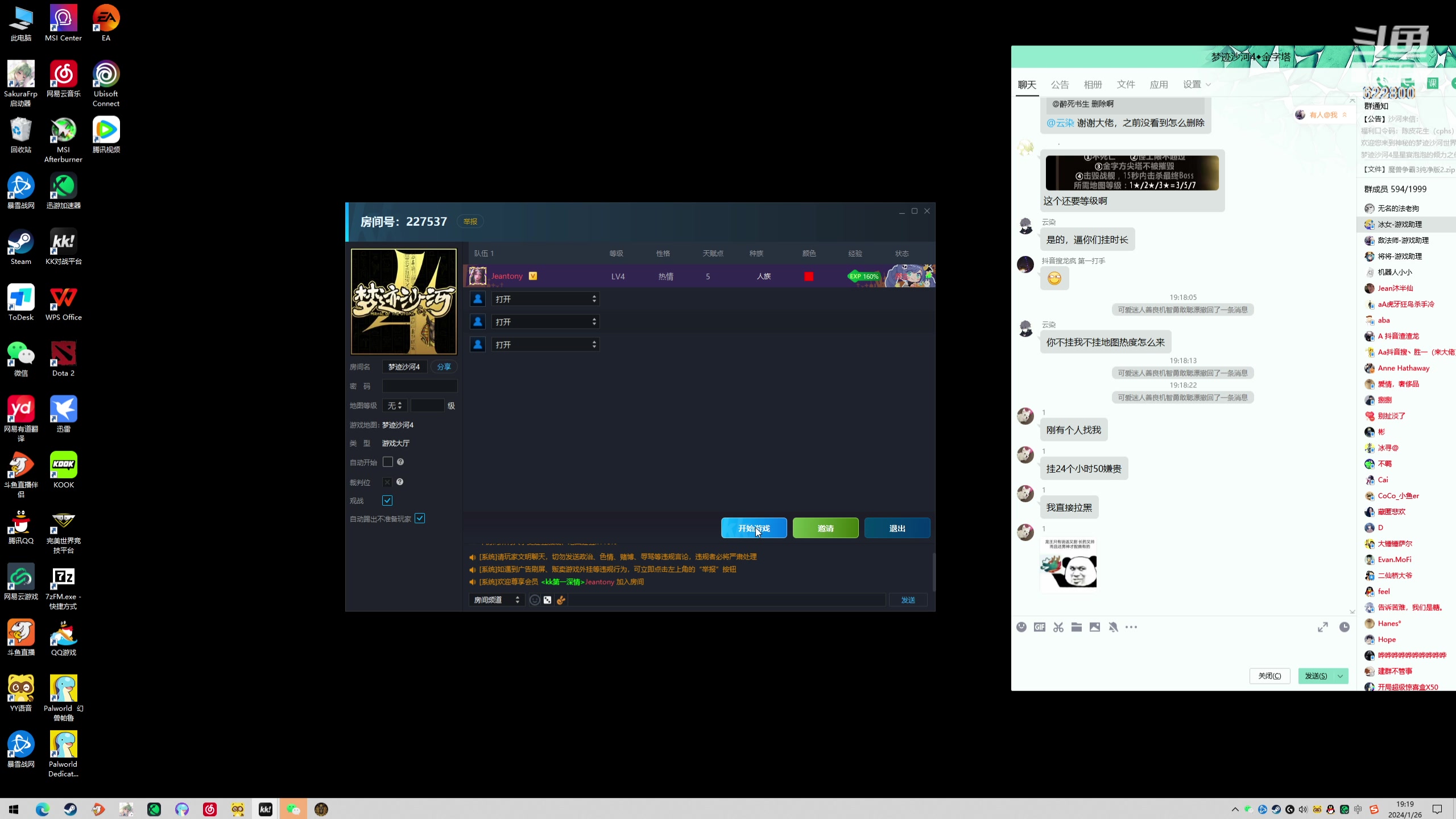Open the KK对战平台 desktop shortcut
Image resolution: width=1456 pixels, height=819 pixels.
(63, 247)
